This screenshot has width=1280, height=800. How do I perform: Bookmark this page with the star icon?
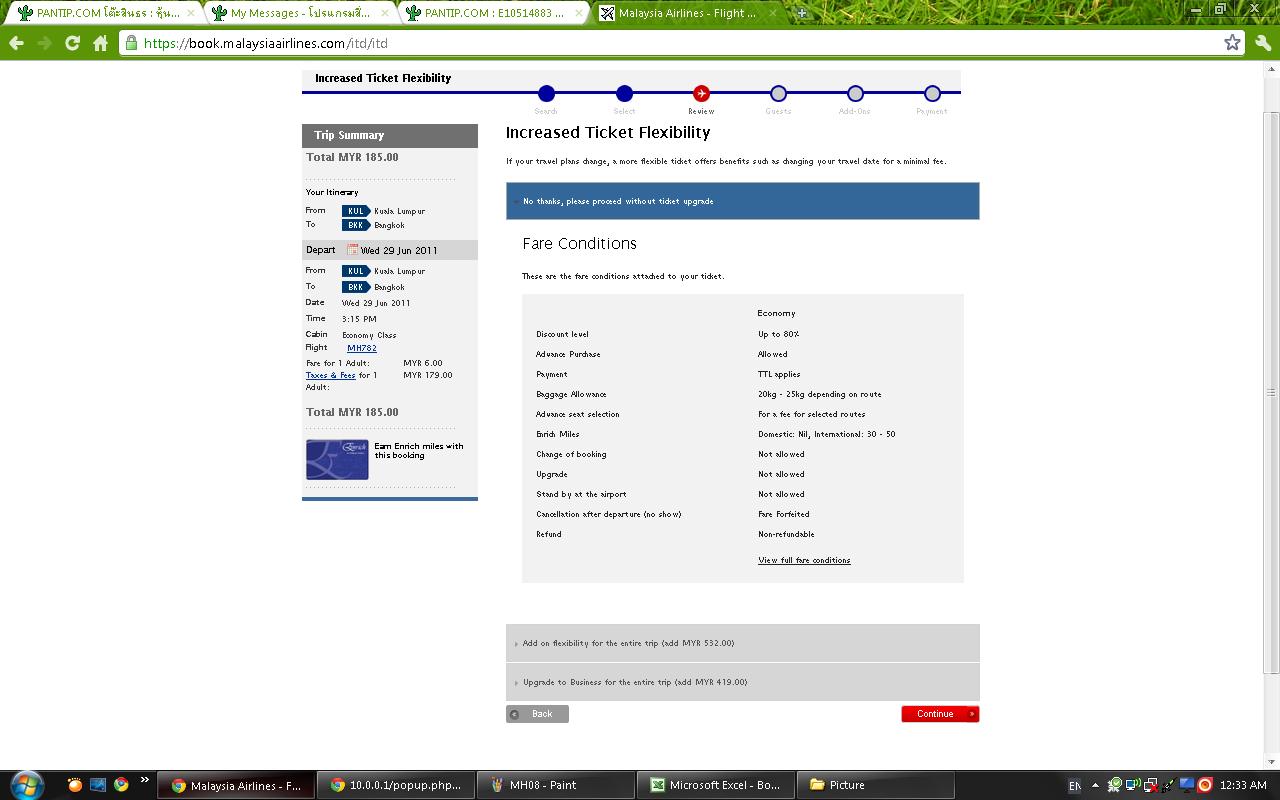(x=1232, y=43)
